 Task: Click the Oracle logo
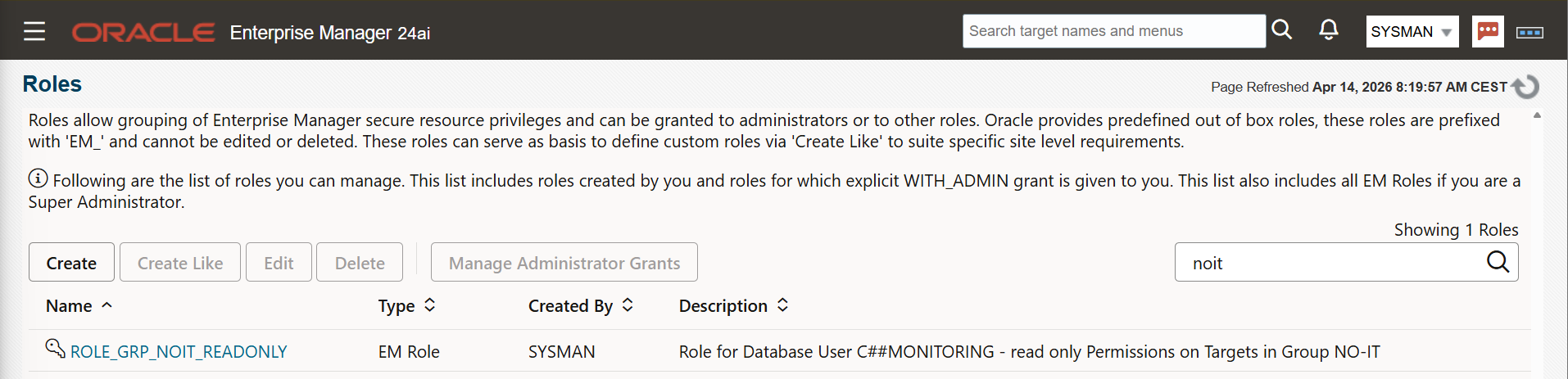[x=143, y=33]
